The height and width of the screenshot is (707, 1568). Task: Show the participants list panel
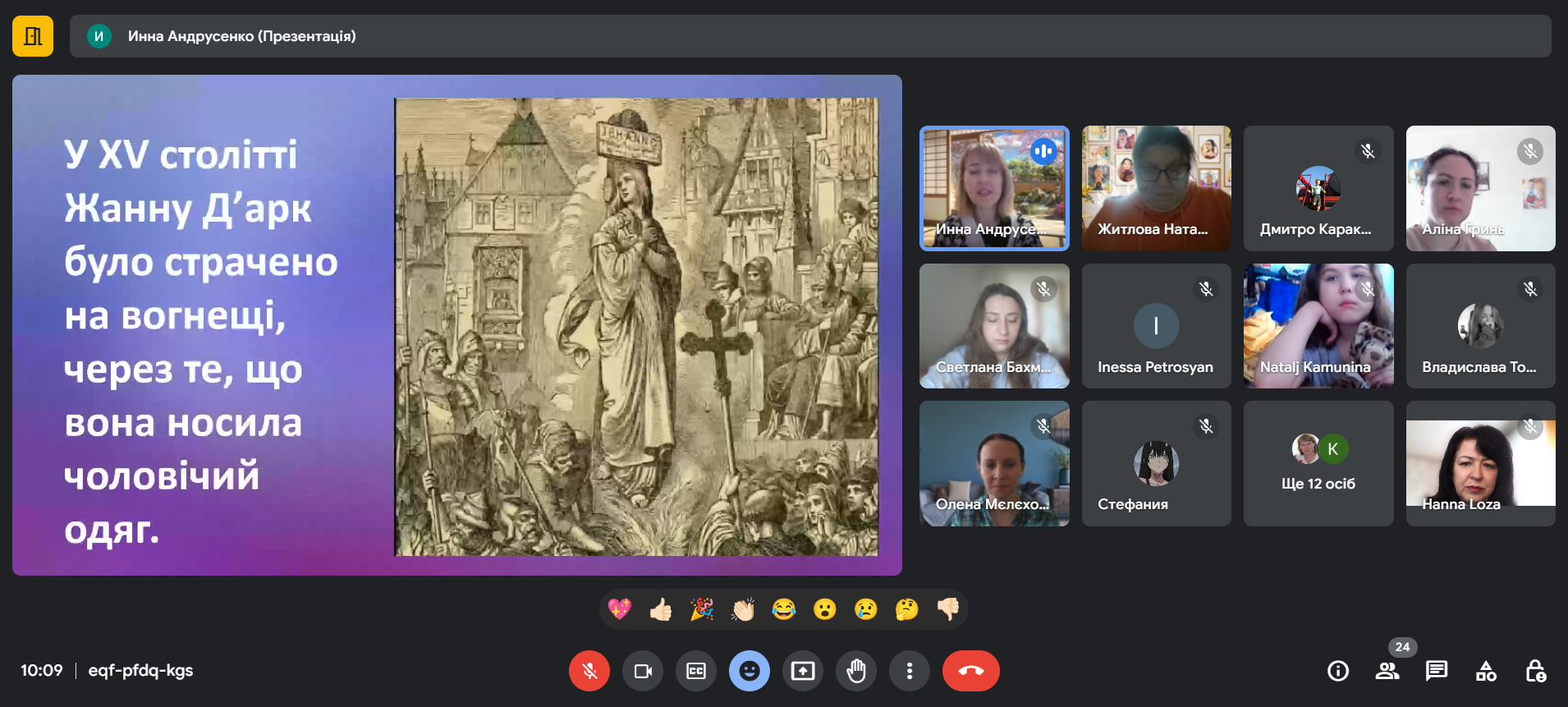[x=1387, y=671]
